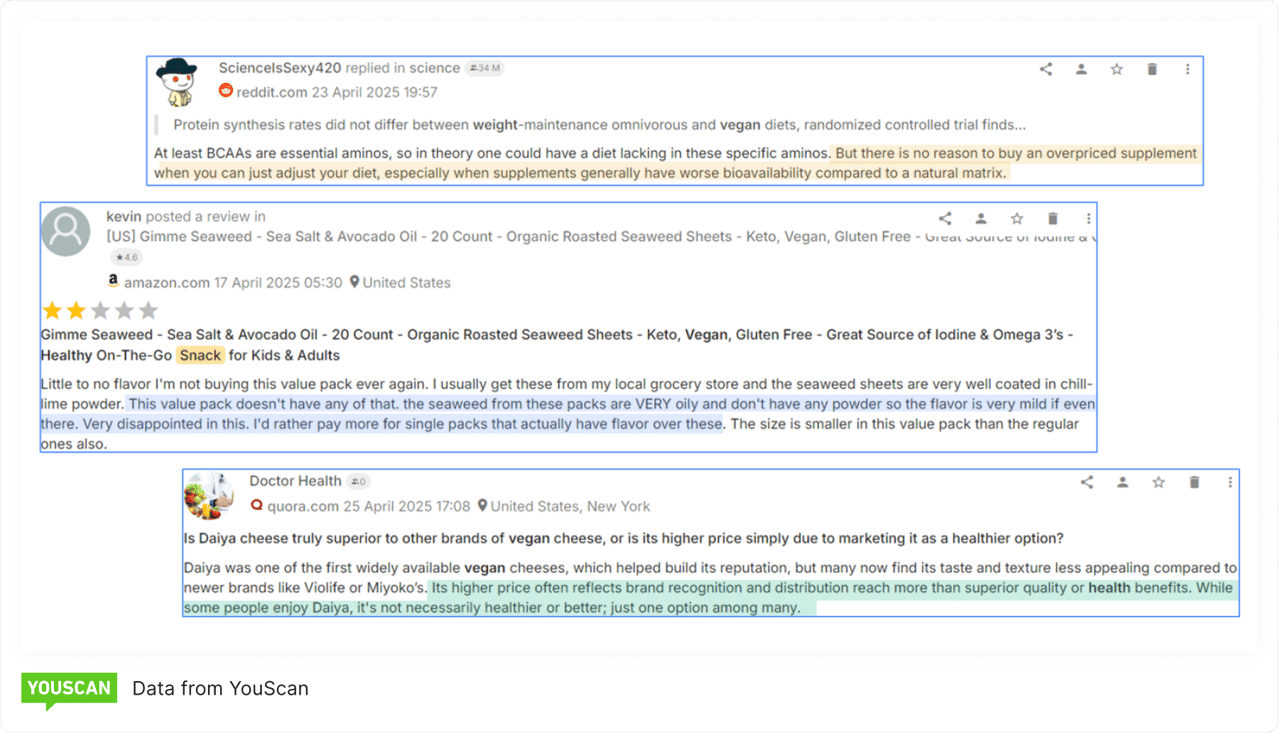Click the quora.com source link
The image size is (1280, 733).
[303, 506]
